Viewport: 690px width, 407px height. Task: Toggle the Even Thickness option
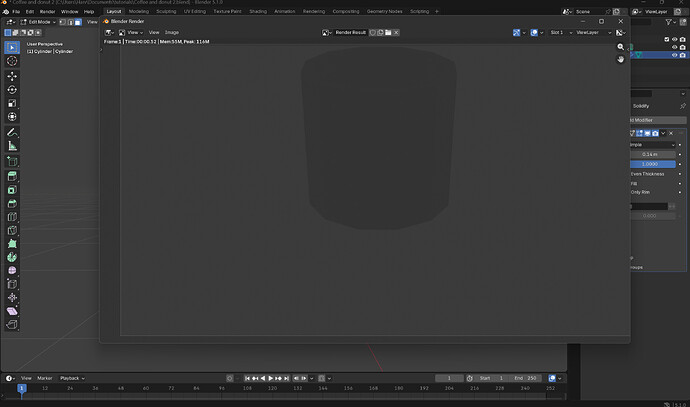[647, 174]
